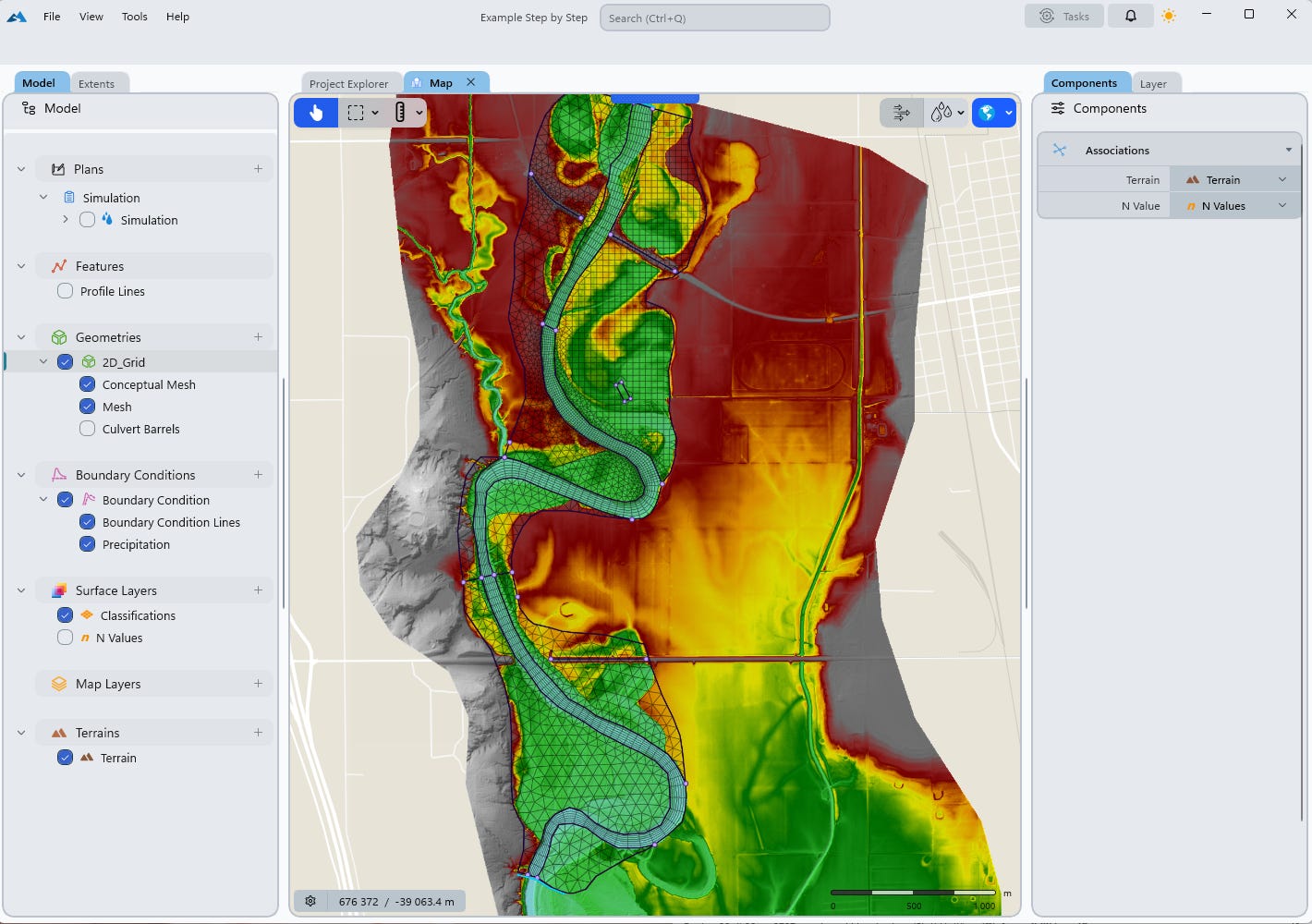The image size is (1312, 924).
Task: Check the N Values layer checkbox
Action: pos(65,638)
